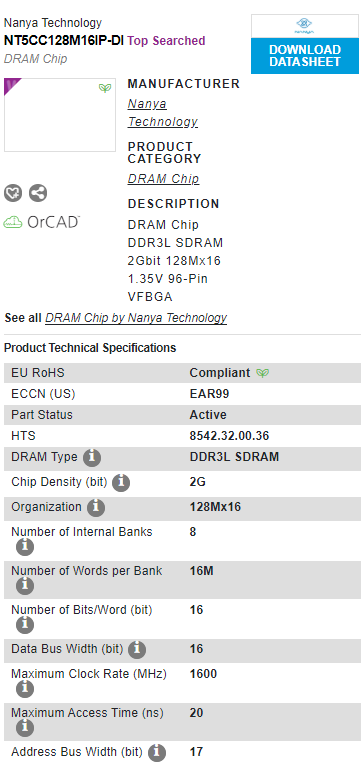Click info icon under Number of Internal Banks
This screenshot has width=362, height=767.
tap(25, 546)
